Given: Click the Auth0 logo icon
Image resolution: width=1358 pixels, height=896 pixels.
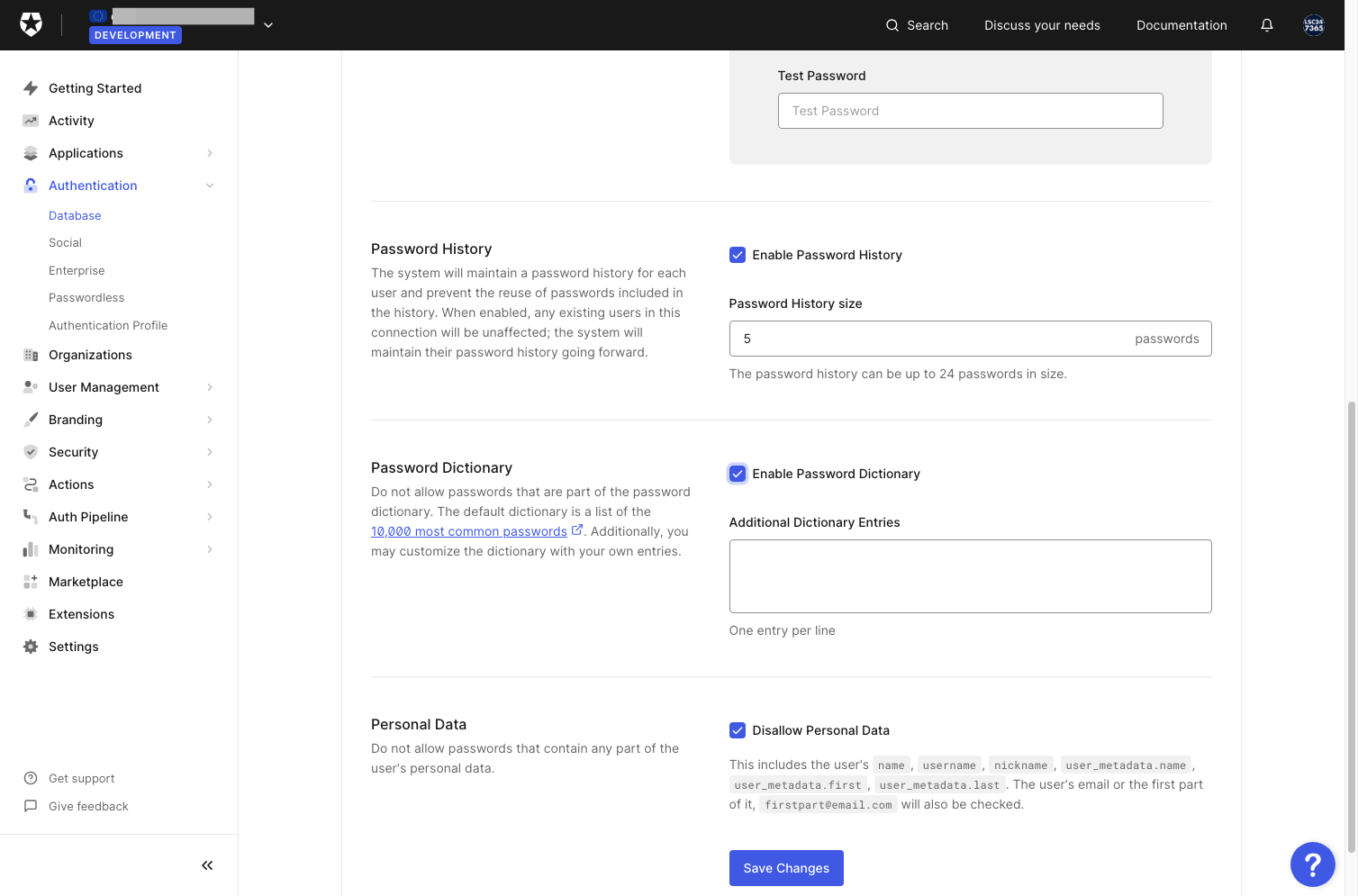Looking at the screenshot, I should pyautogui.click(x=31, y=24).
